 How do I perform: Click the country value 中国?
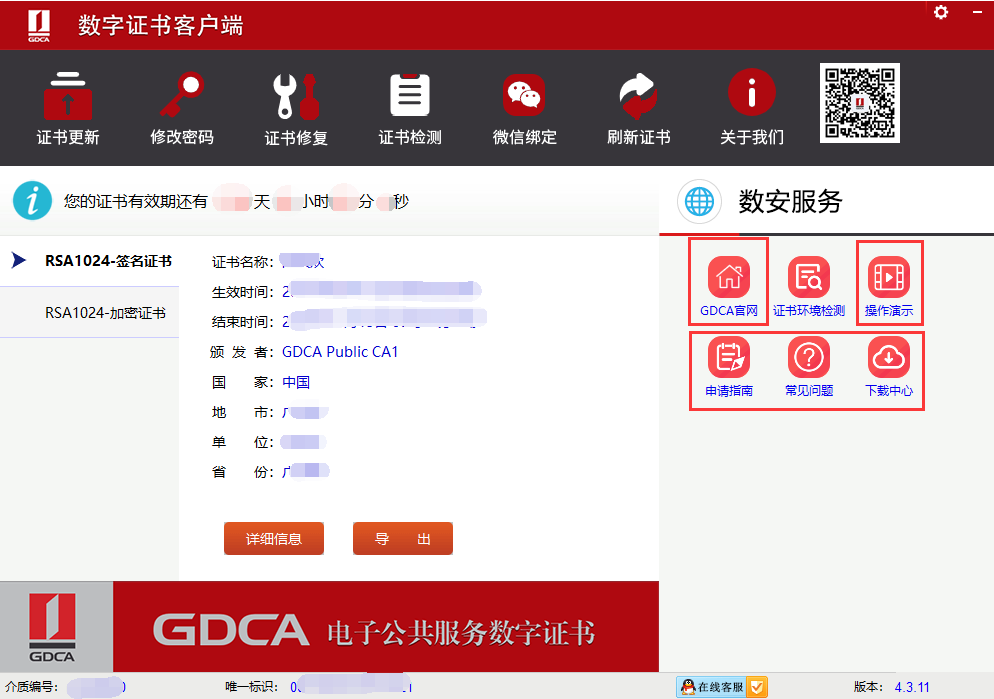296,382
